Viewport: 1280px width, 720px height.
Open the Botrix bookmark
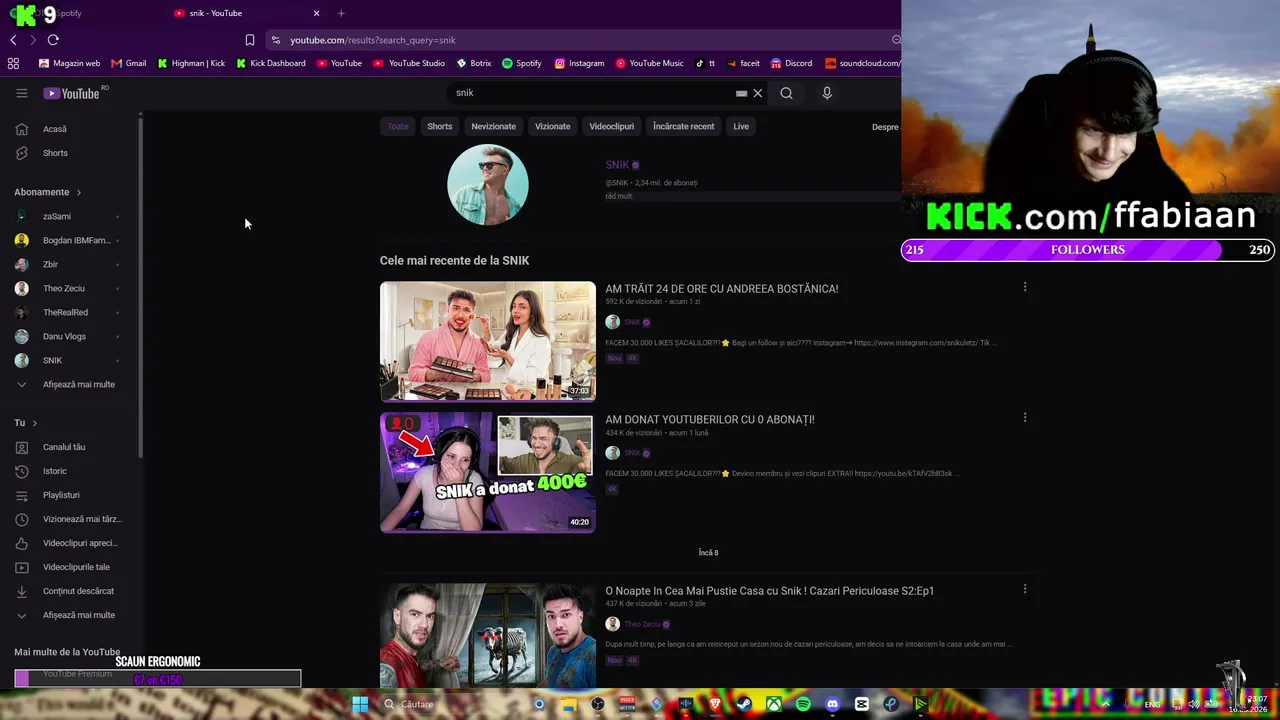[474, 63]
